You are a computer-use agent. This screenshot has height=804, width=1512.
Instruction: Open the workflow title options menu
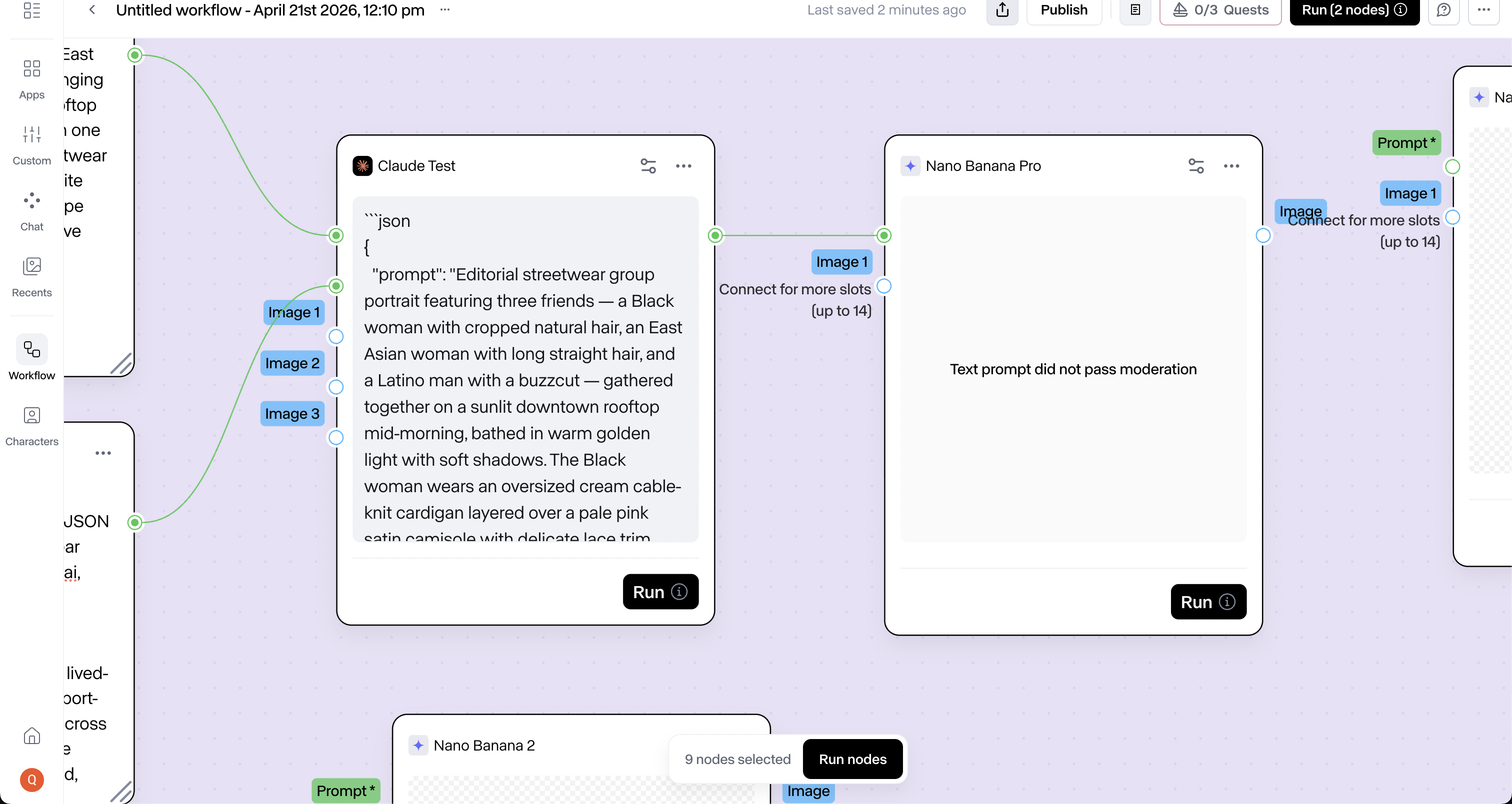click(x=445, y=9)
